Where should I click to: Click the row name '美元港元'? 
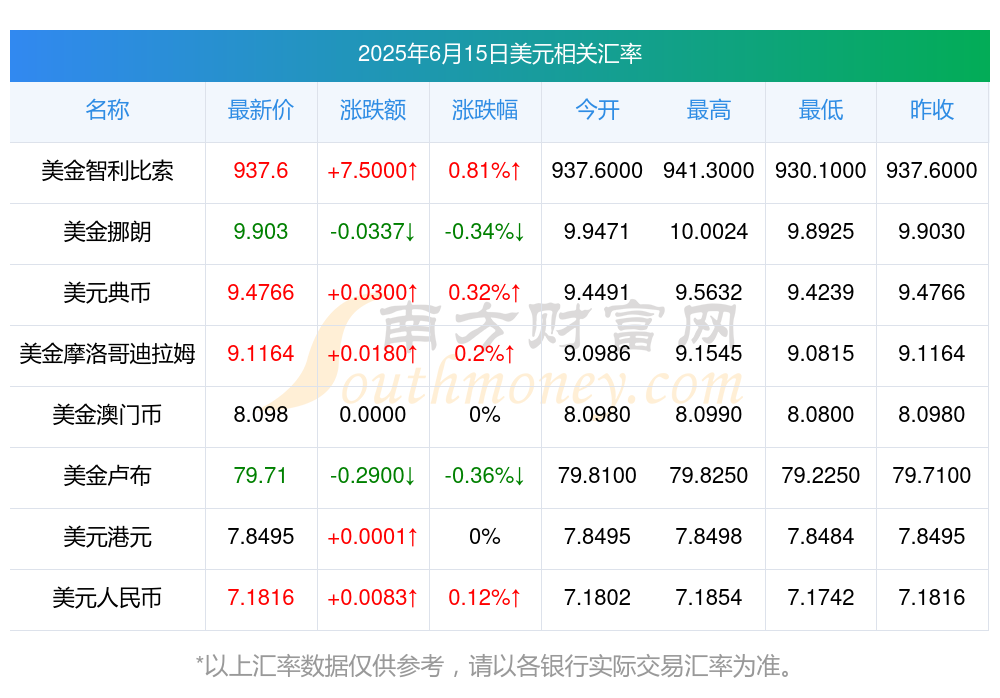107,537
